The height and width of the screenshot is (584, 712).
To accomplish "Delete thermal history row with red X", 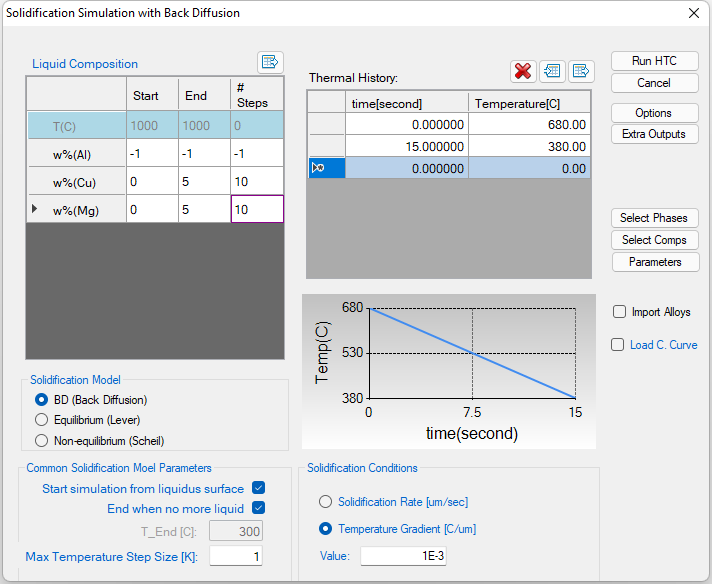I will pyautogui.click(x=523, y=71).
